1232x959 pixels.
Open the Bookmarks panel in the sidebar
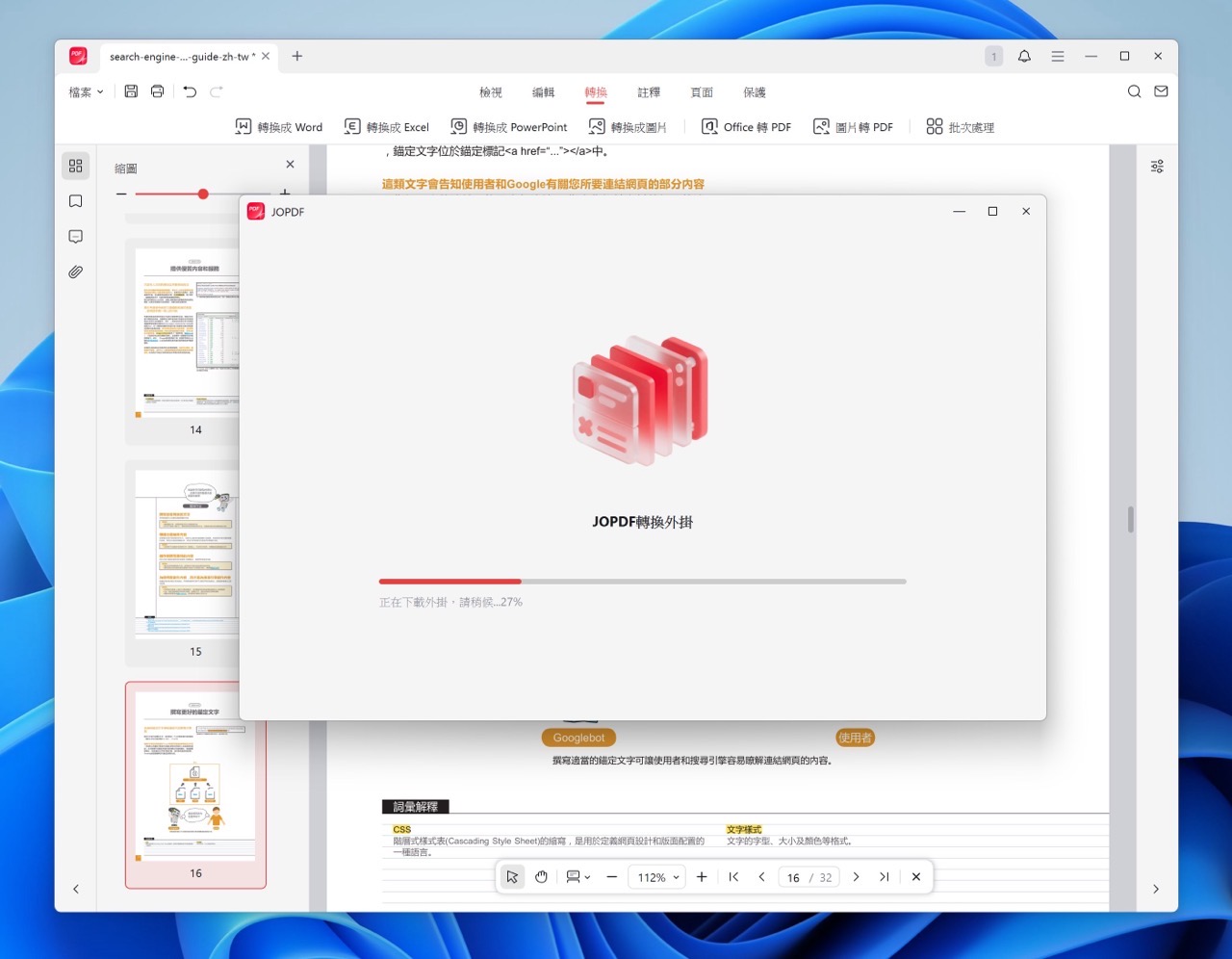click(x=76, y=201)
